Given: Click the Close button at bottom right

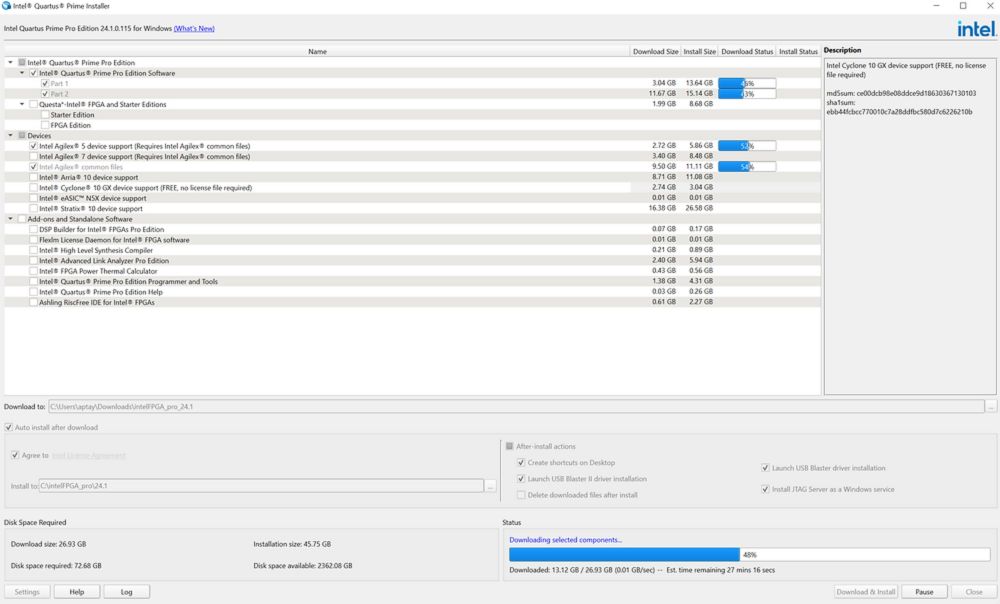Looking at the screenshot, I should [x=974, y=592].
